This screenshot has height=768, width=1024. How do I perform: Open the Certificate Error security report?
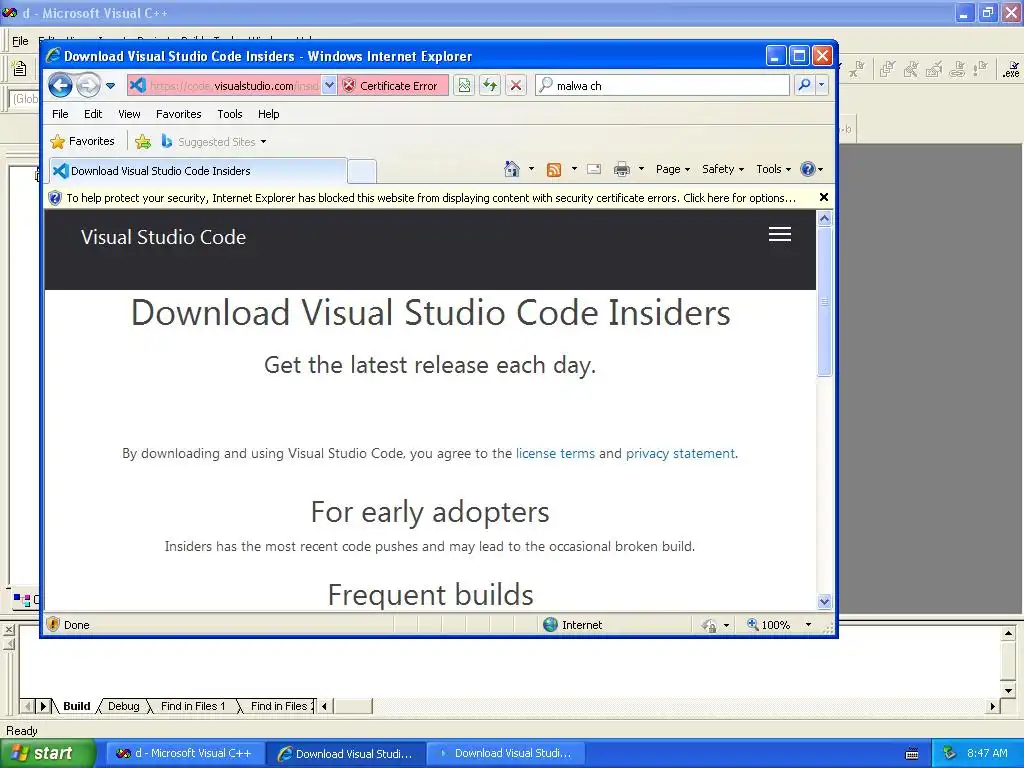point(393,86)
